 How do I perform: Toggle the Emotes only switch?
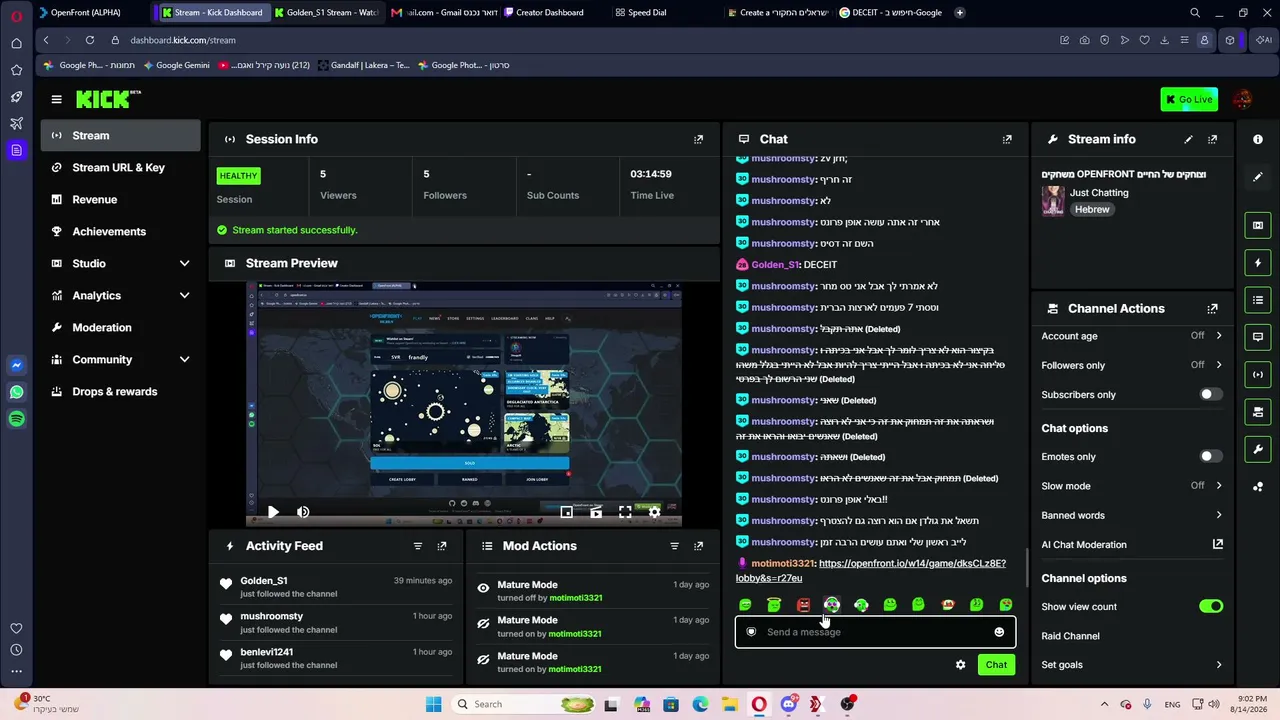(x=1211, y=456)
